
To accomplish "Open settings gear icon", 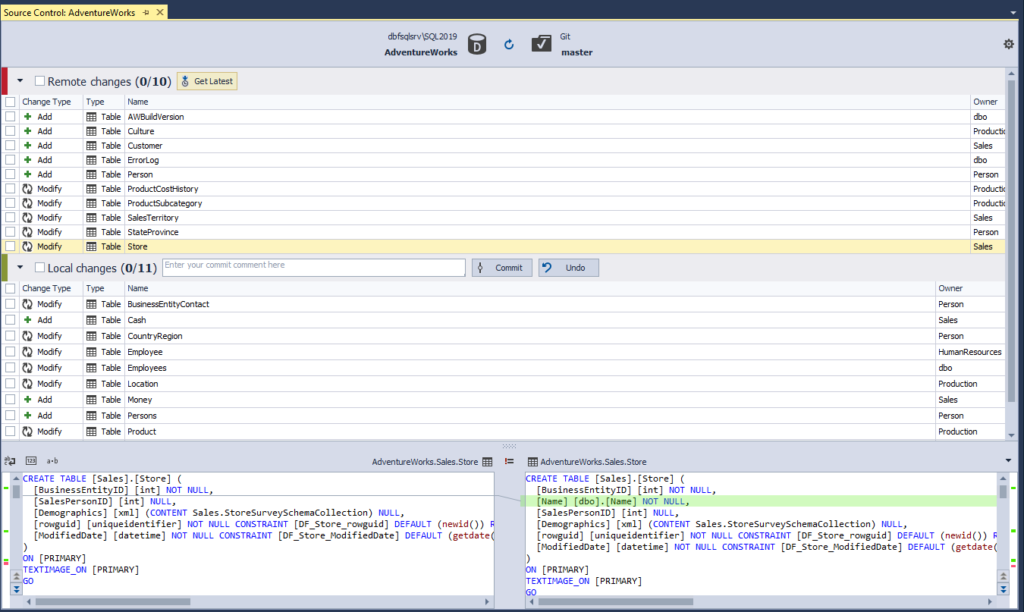I will click(1008, 44).
